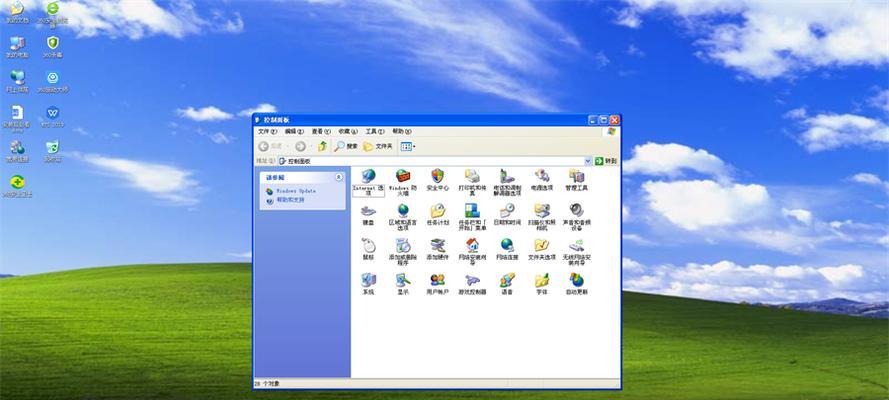Collapse the 请参阅 side panel section
The image size is (889, 400).
click(338, 177)
